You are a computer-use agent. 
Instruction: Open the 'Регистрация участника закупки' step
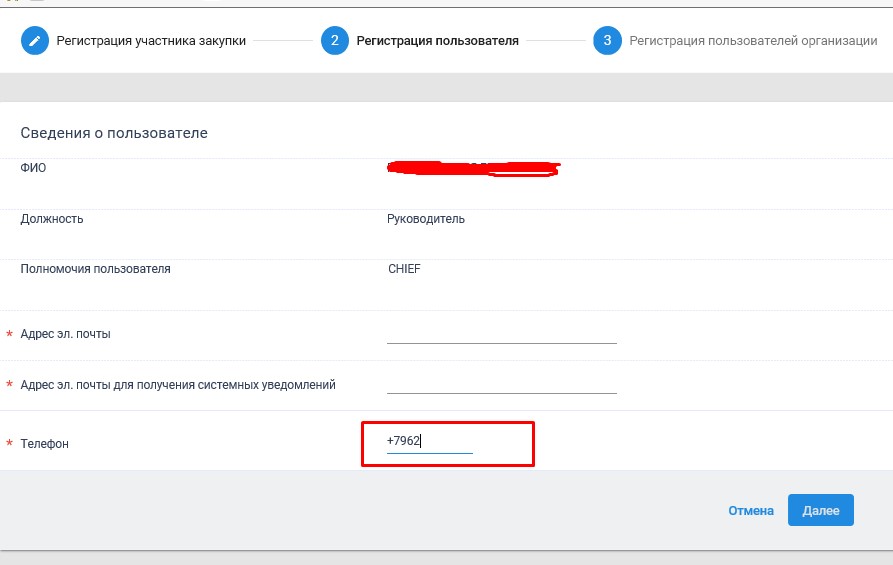151,41
